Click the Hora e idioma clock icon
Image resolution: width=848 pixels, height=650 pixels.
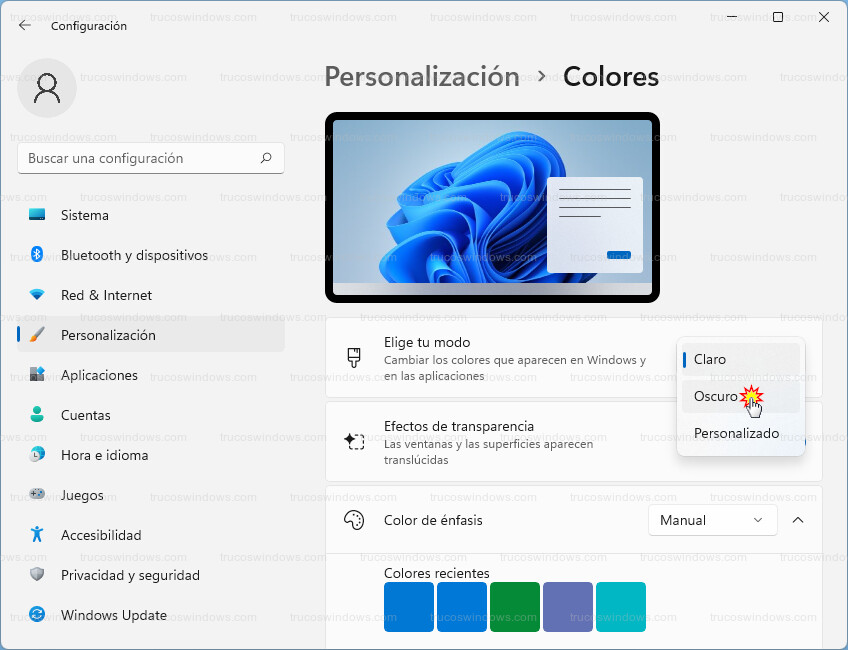click(x=37, y=455)
